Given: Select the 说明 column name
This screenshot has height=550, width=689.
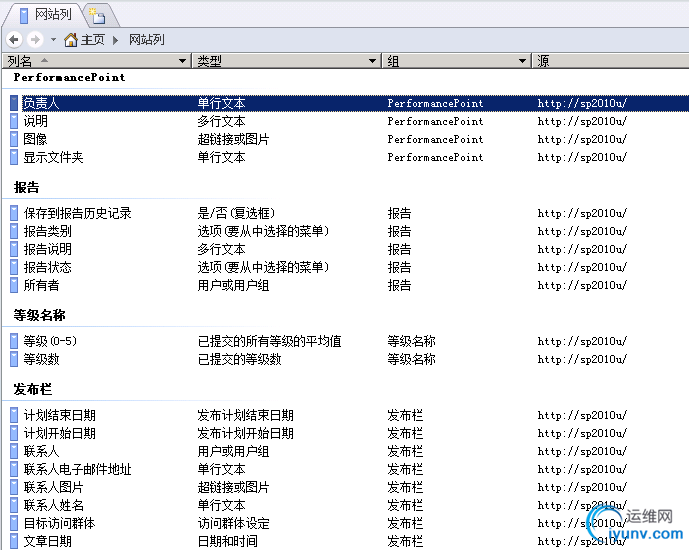Looking at the screenshot, I should [x=35, y=121].
